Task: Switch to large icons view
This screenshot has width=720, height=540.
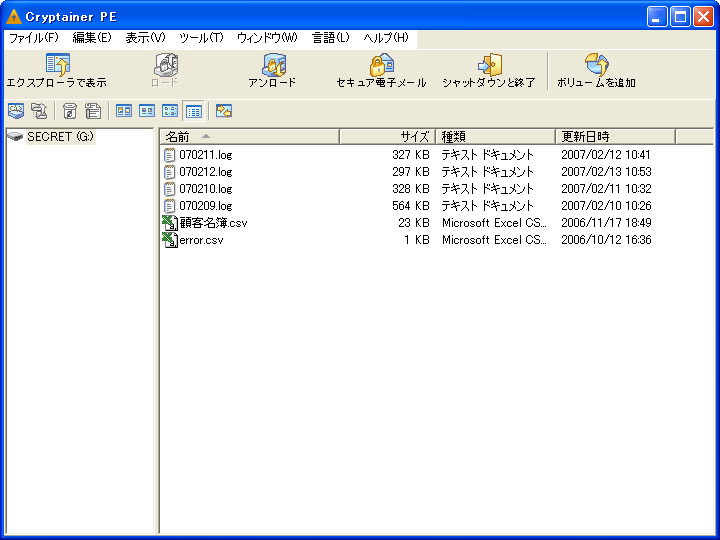Action: pyautogui.click(x=124, y=111)
